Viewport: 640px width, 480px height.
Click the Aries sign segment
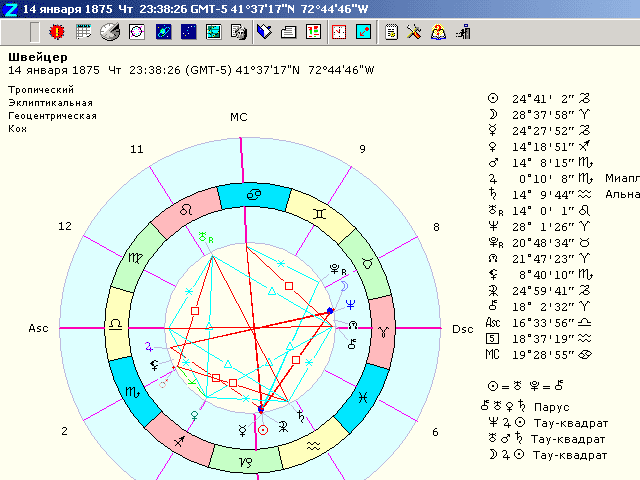[383, 331]
